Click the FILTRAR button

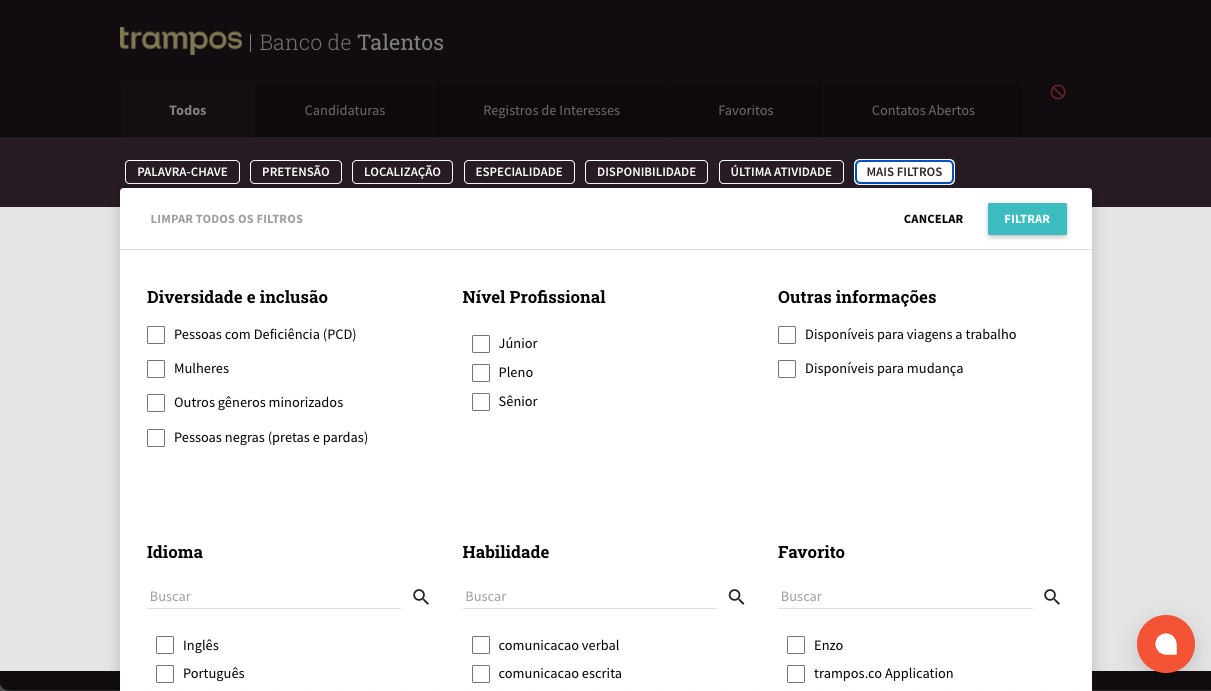1027,219
